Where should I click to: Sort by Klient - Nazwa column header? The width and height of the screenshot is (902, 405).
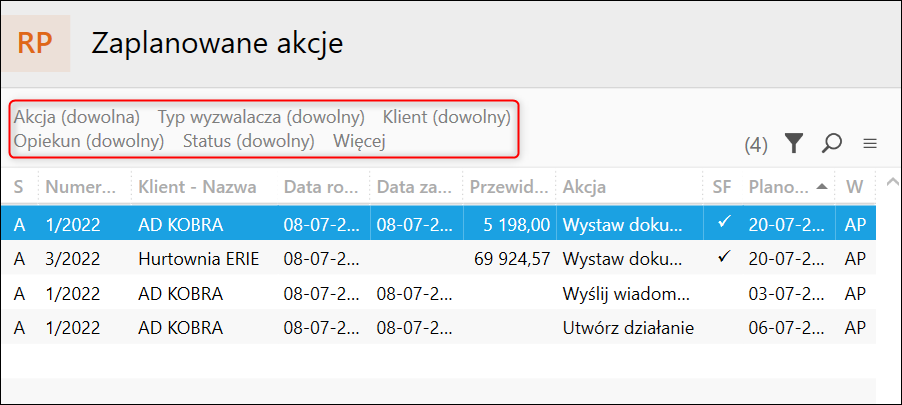(197, 187)
